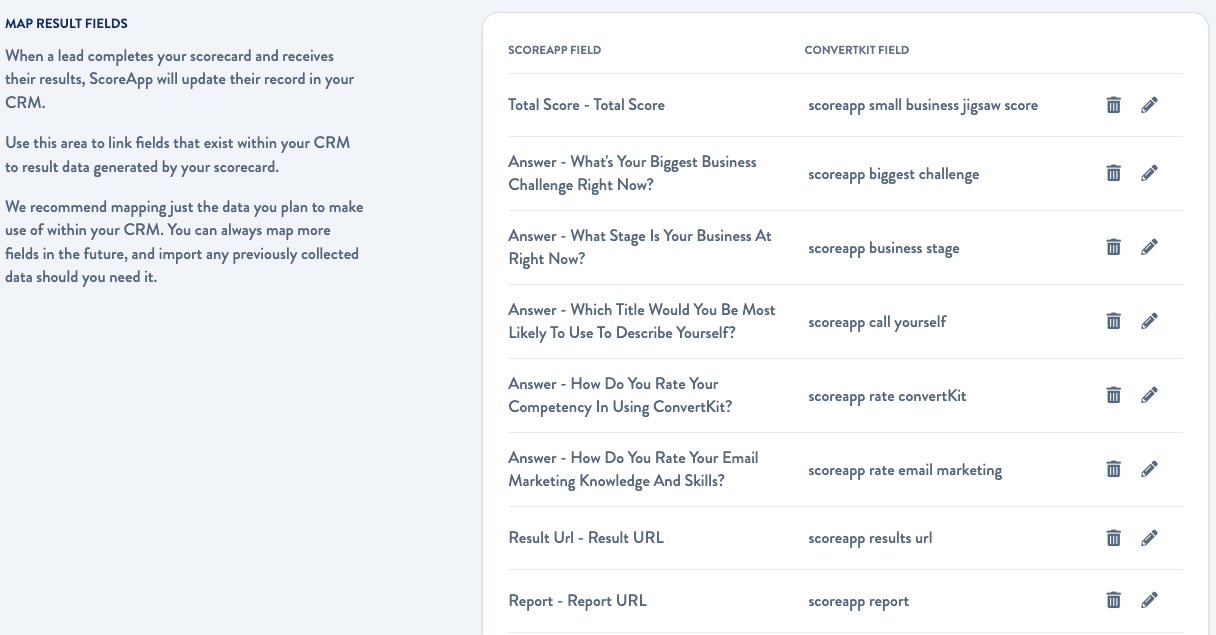Delete the Result URL mapping
The width and height of the screenshot is (1216, 635).
pos(1113,538)
